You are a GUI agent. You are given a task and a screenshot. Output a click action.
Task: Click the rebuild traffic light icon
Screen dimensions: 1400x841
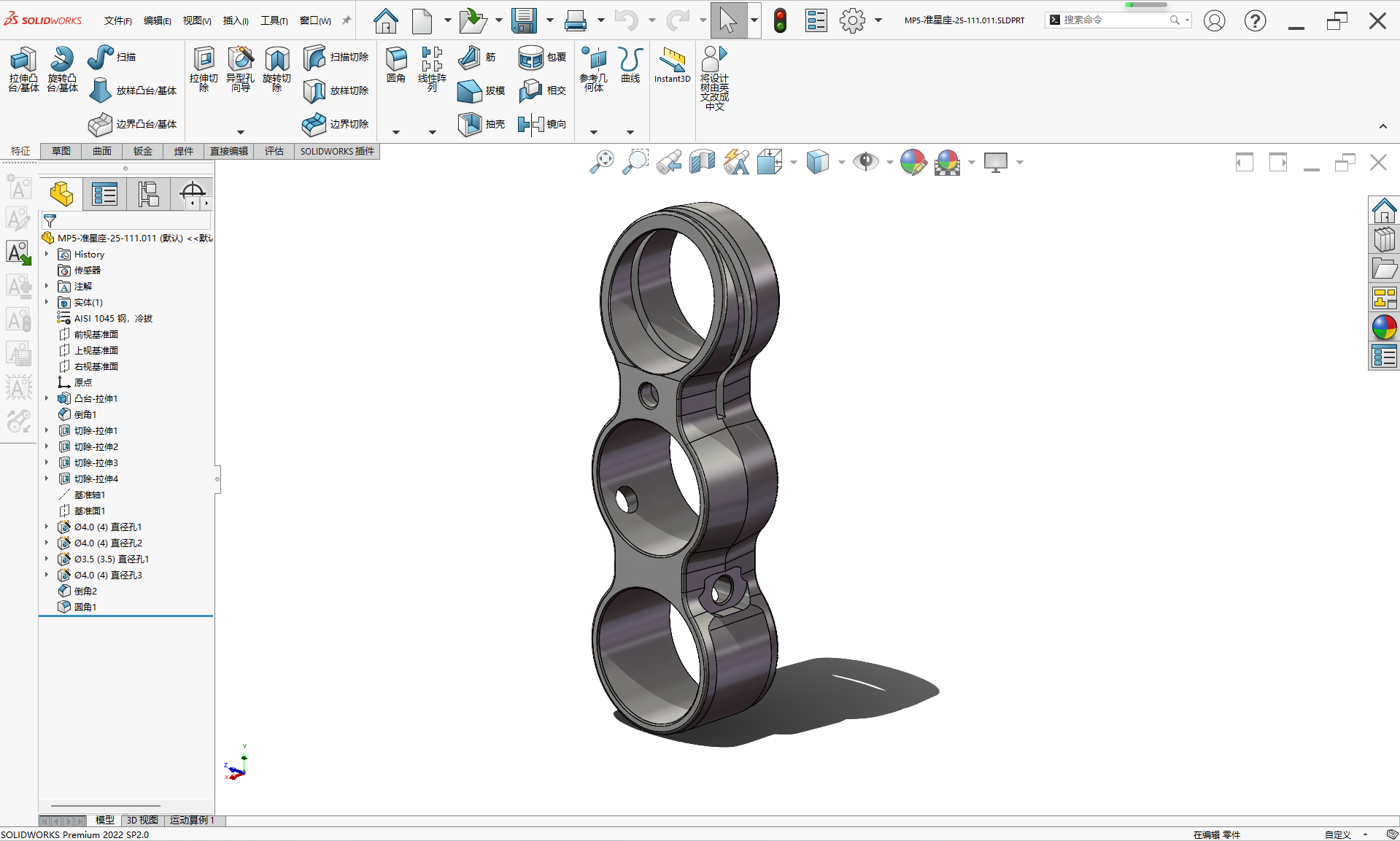[x=780, y=20]
